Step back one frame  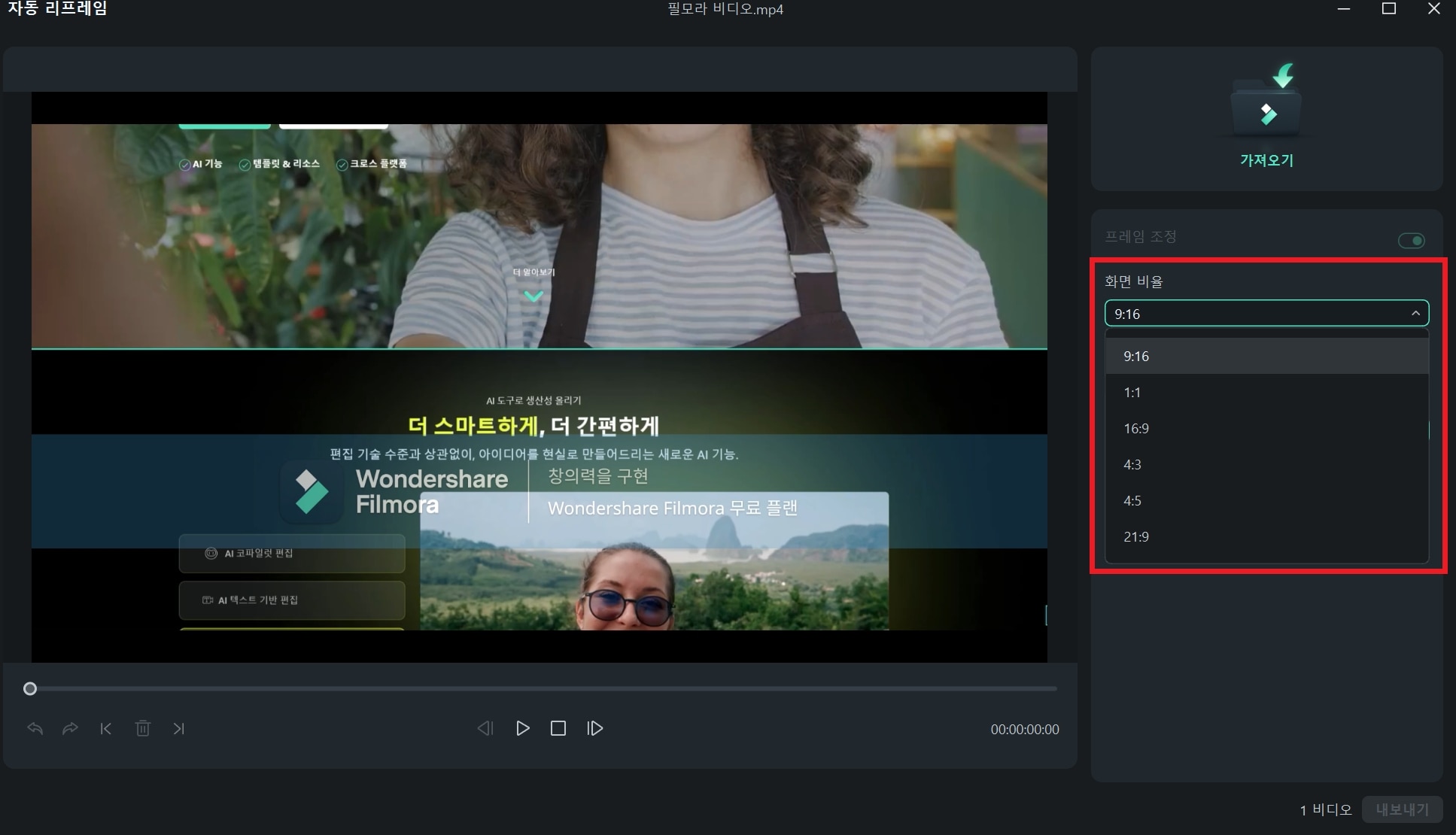pyautogui.click(x=485, y=728)
